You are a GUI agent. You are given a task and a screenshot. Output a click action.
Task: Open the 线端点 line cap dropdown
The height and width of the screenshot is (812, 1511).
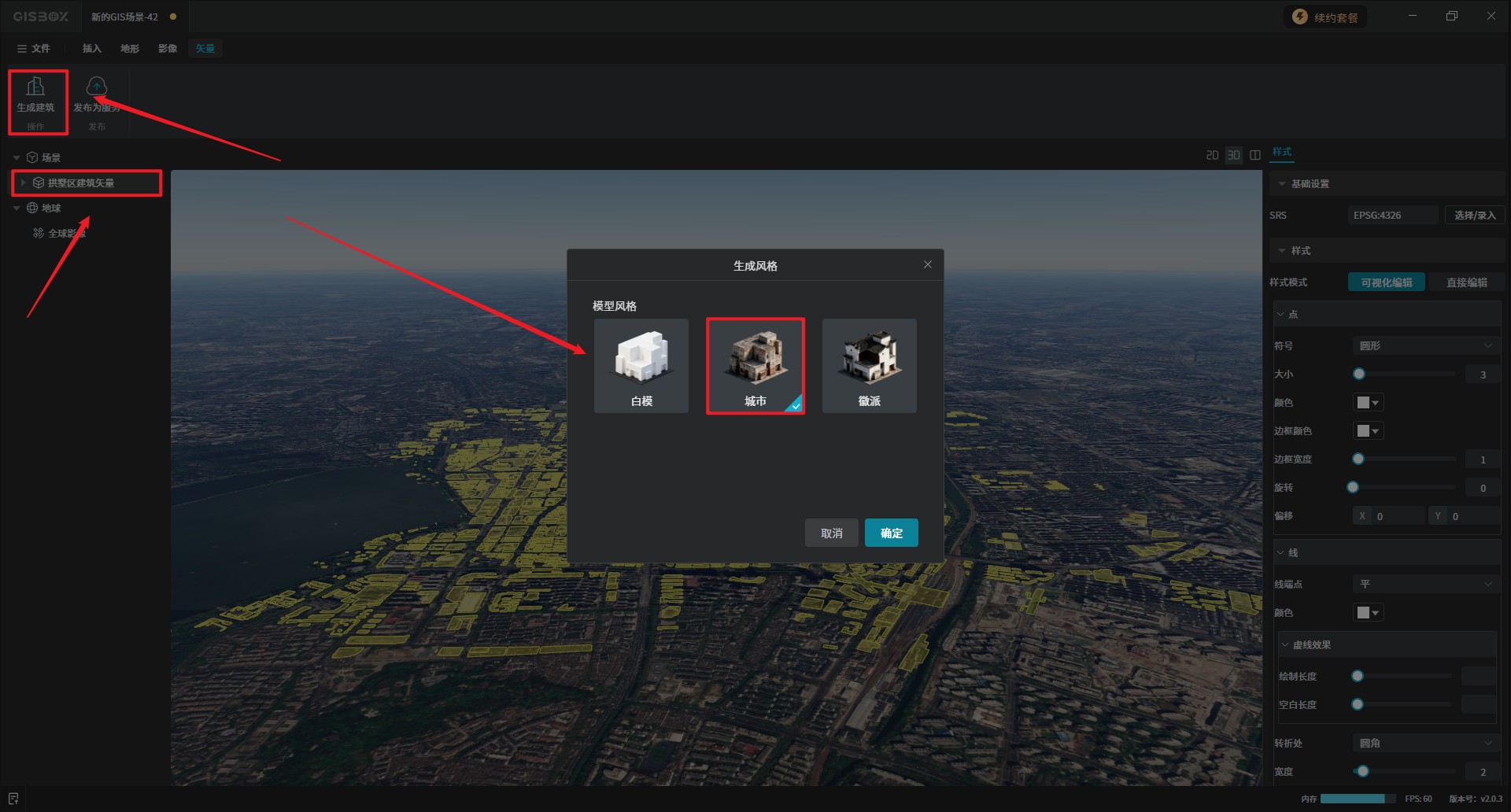pyautogui.click(x=1424, y=584)
